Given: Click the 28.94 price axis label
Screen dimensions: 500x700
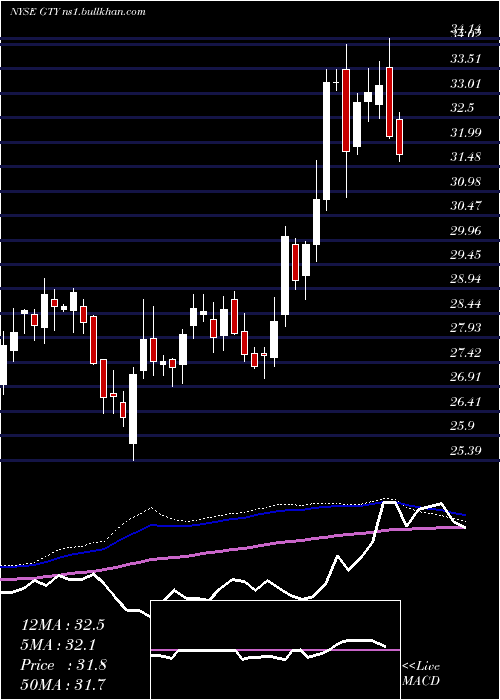Looking at the screenshot, I should 466,279.
